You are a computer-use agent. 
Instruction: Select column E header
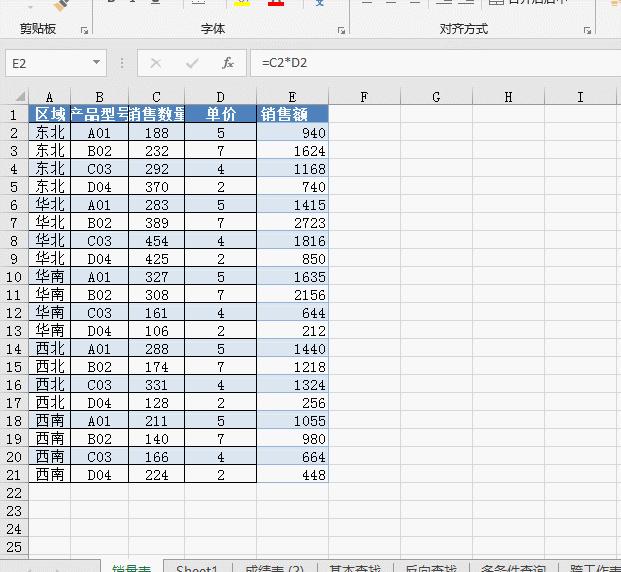(292, 97)
